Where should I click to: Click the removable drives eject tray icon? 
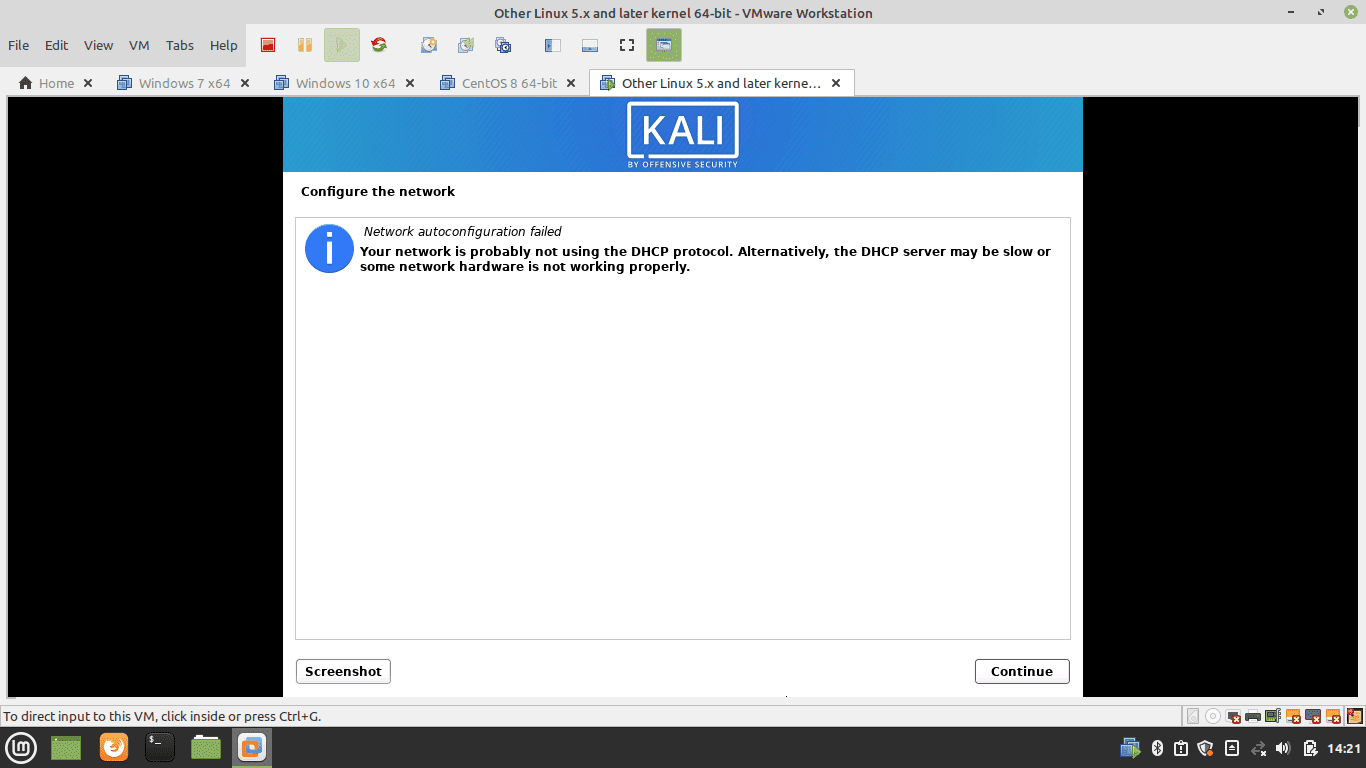pos(1232,748)
